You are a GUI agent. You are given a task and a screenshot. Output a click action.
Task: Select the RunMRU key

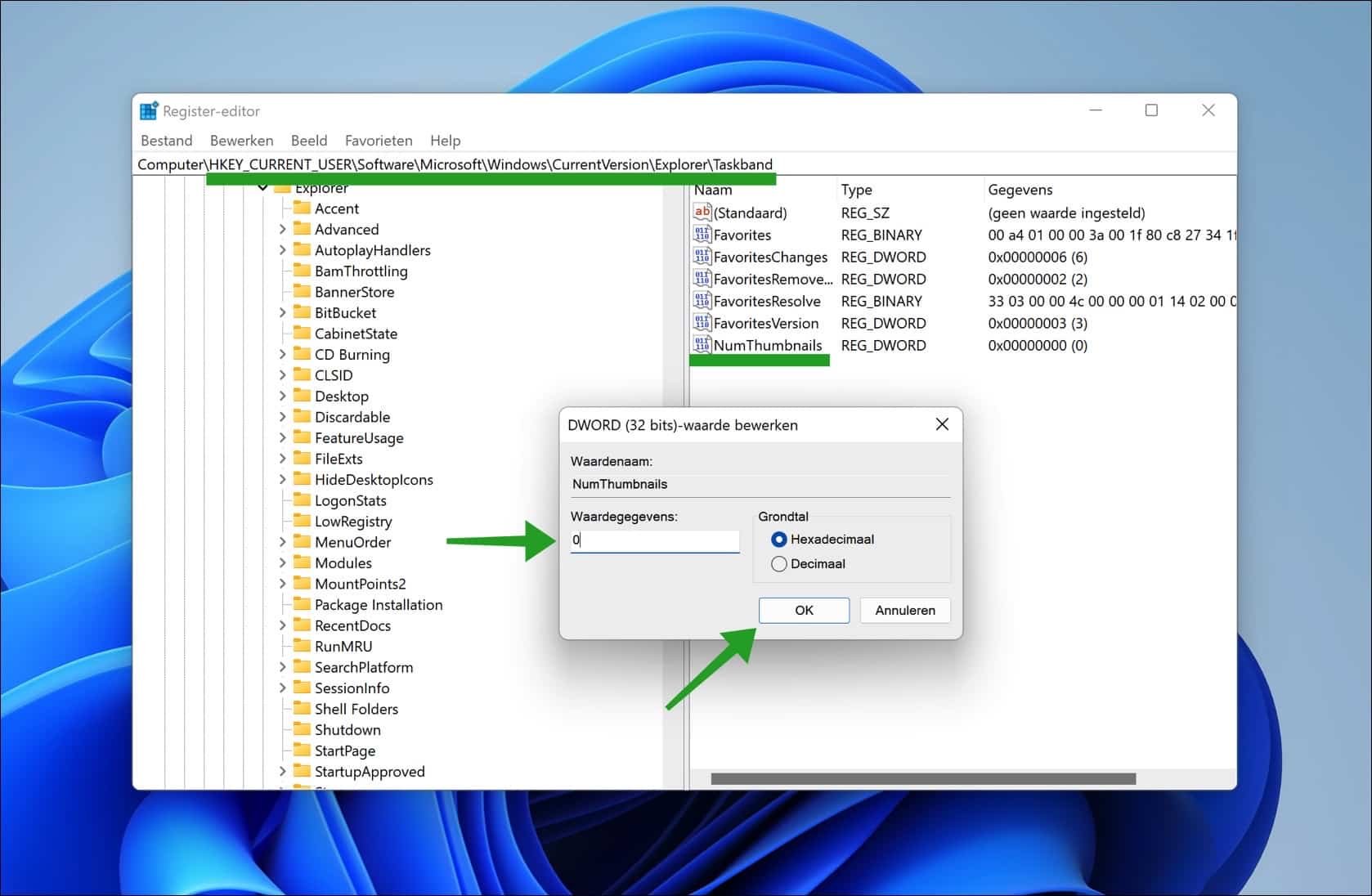point(343,647)
